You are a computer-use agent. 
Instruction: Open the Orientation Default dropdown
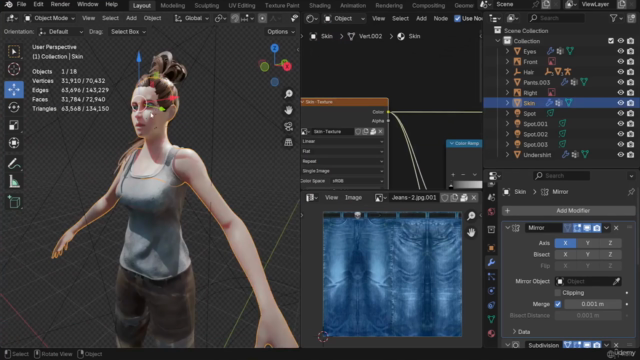(x=61, y=31)
